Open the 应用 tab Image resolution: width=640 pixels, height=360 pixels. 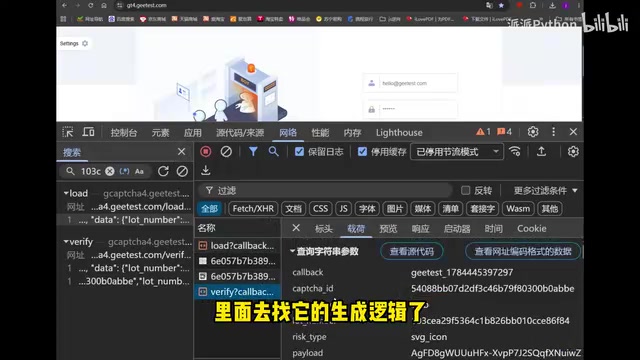(x=192, y=133)
